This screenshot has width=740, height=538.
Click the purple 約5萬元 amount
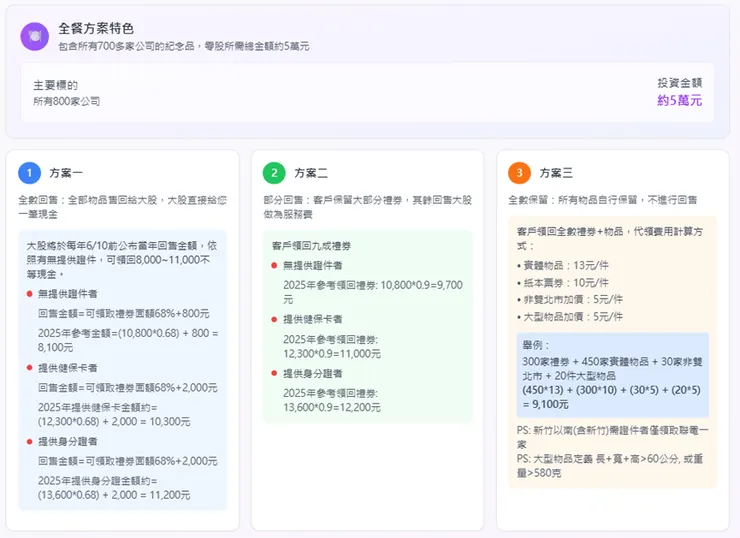(x=679, y=101)
